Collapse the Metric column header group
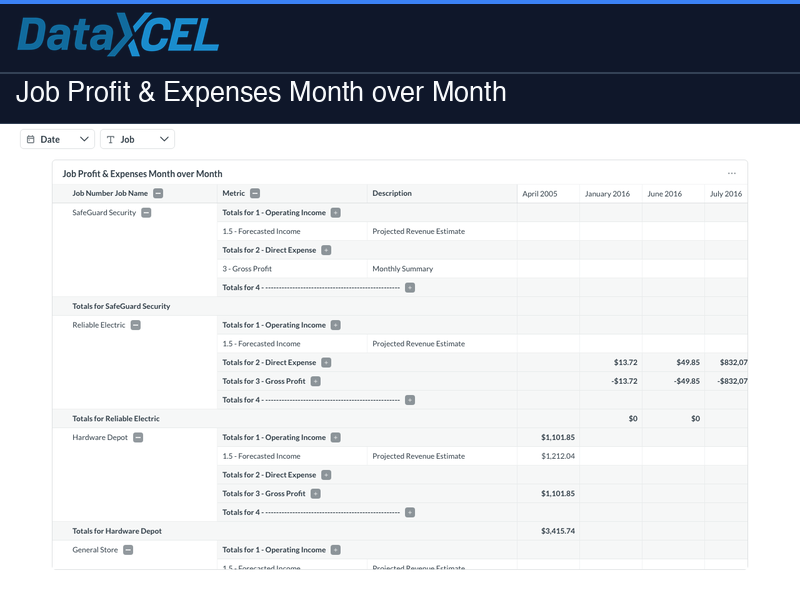This screenshot has height=600, width=800. tap(257, 193)
